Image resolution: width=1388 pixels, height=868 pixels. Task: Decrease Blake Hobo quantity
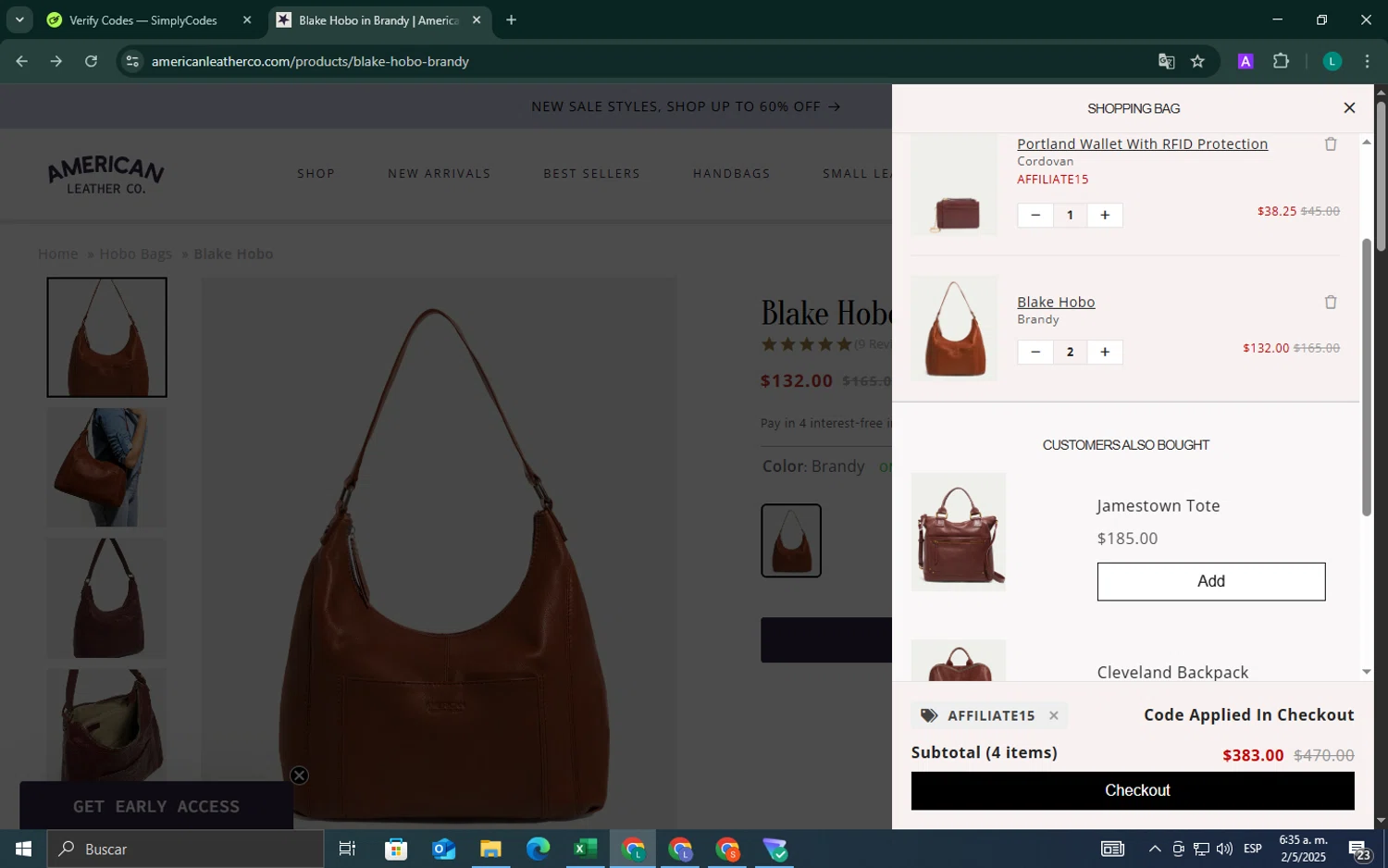1035,353
